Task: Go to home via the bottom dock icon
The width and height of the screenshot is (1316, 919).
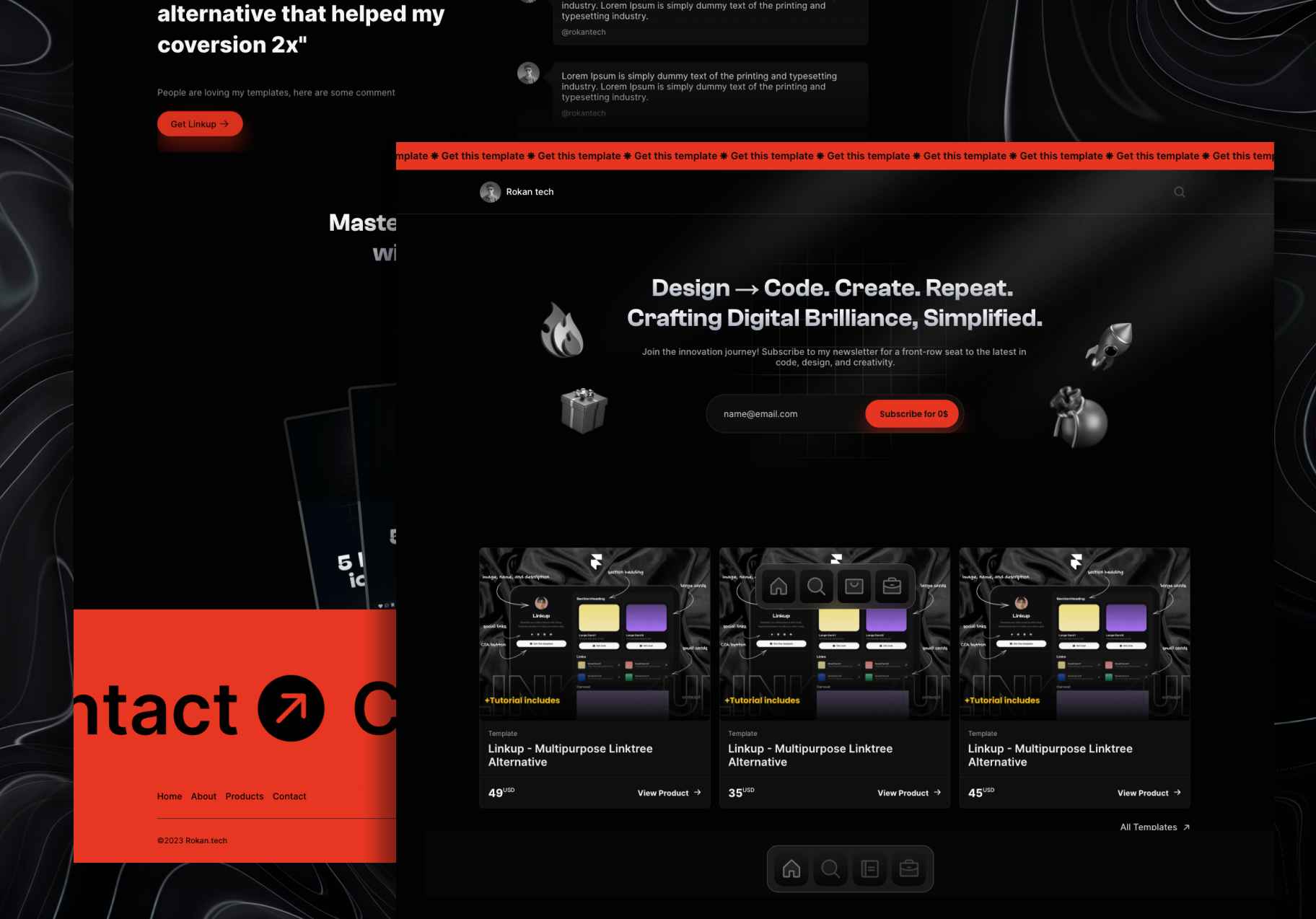Action: [791, 869]
